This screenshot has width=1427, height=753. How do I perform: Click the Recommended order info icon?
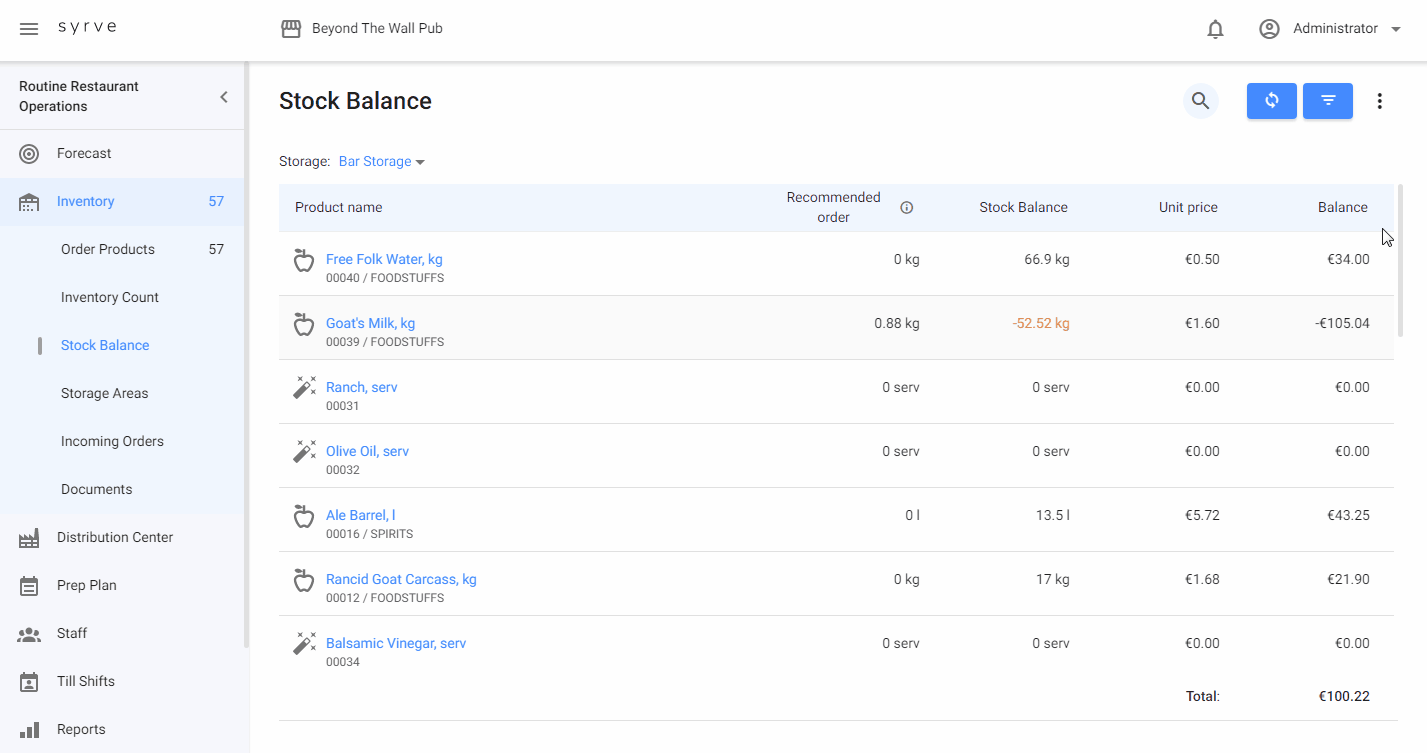[906, 208]
